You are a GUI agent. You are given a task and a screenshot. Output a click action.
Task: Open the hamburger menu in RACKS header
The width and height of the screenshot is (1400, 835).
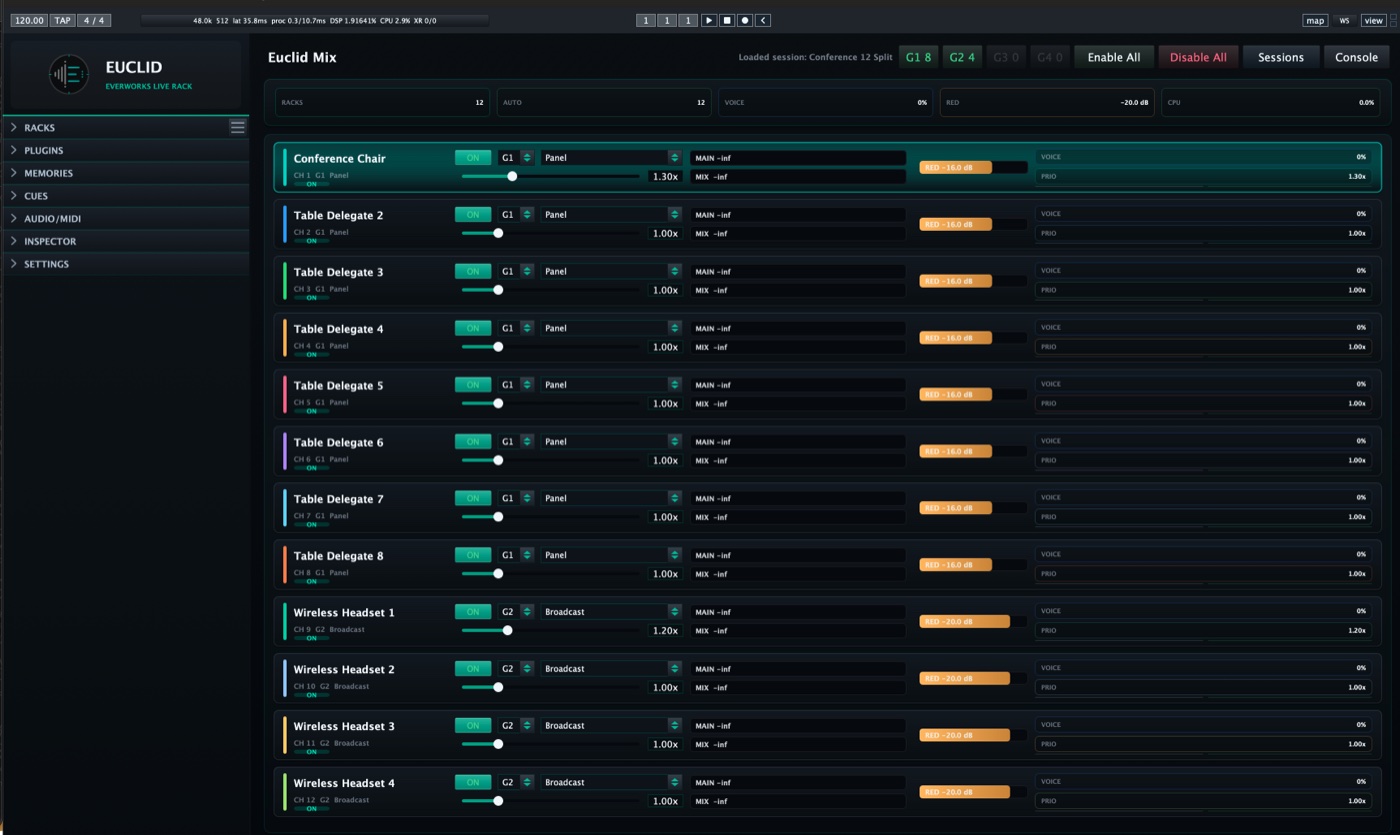tap(238, 126)
